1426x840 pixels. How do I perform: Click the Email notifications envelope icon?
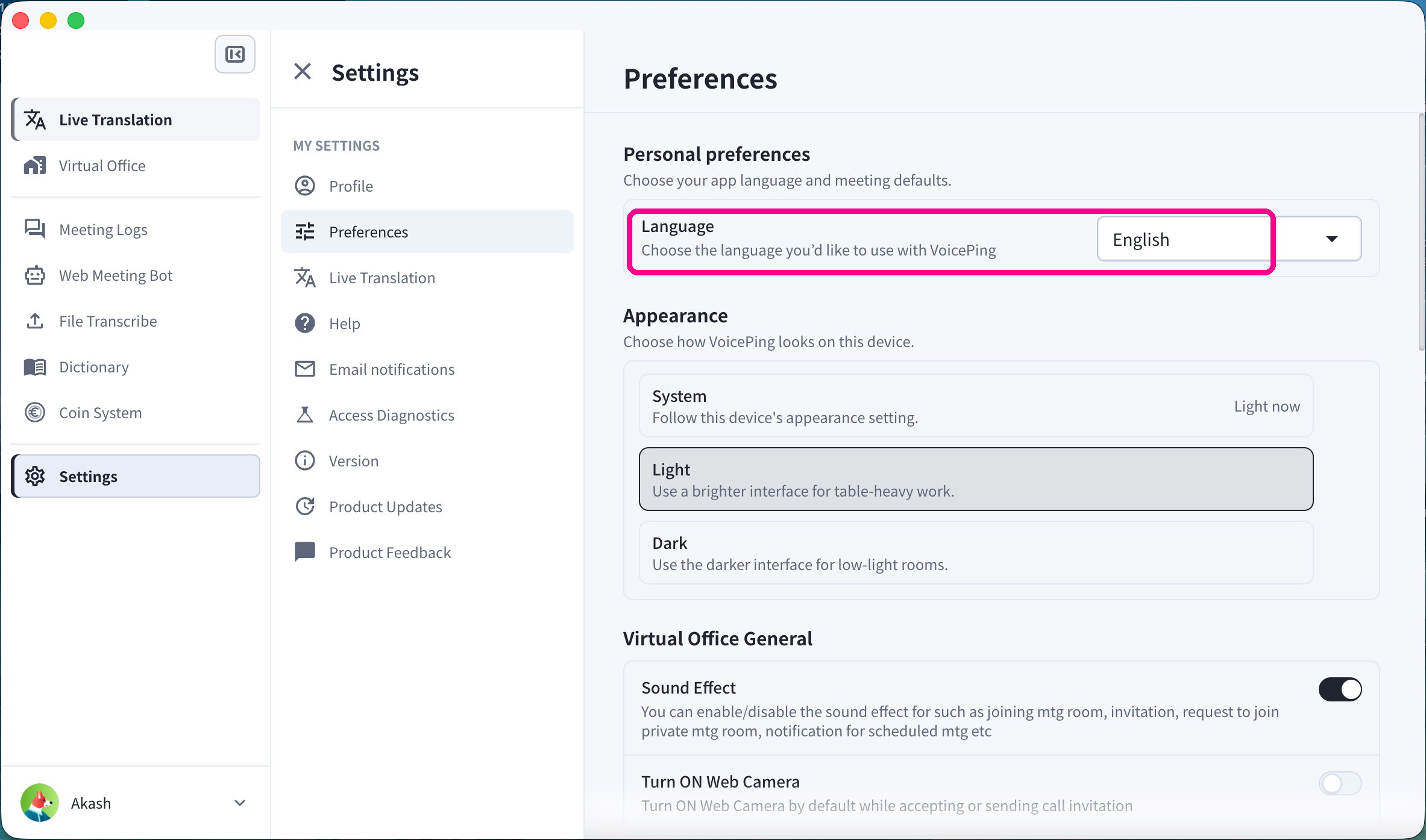coord(305,369)
